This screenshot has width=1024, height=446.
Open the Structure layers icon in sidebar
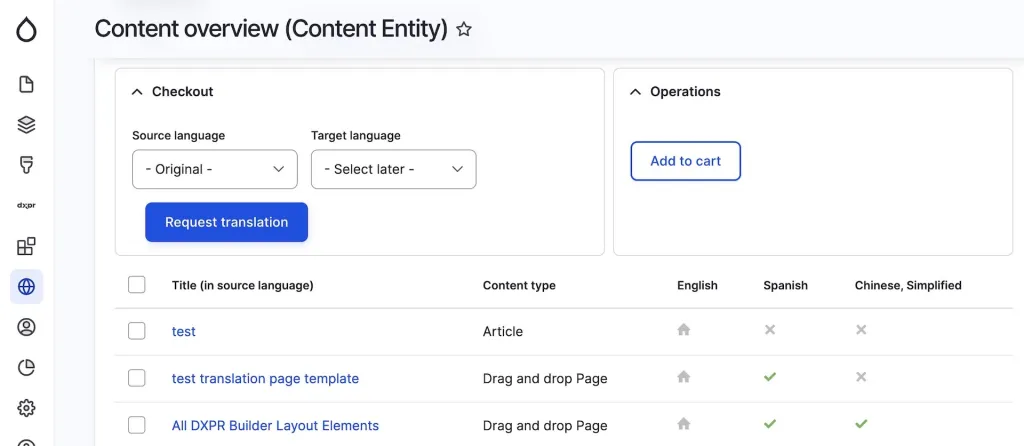click(27, 125)
